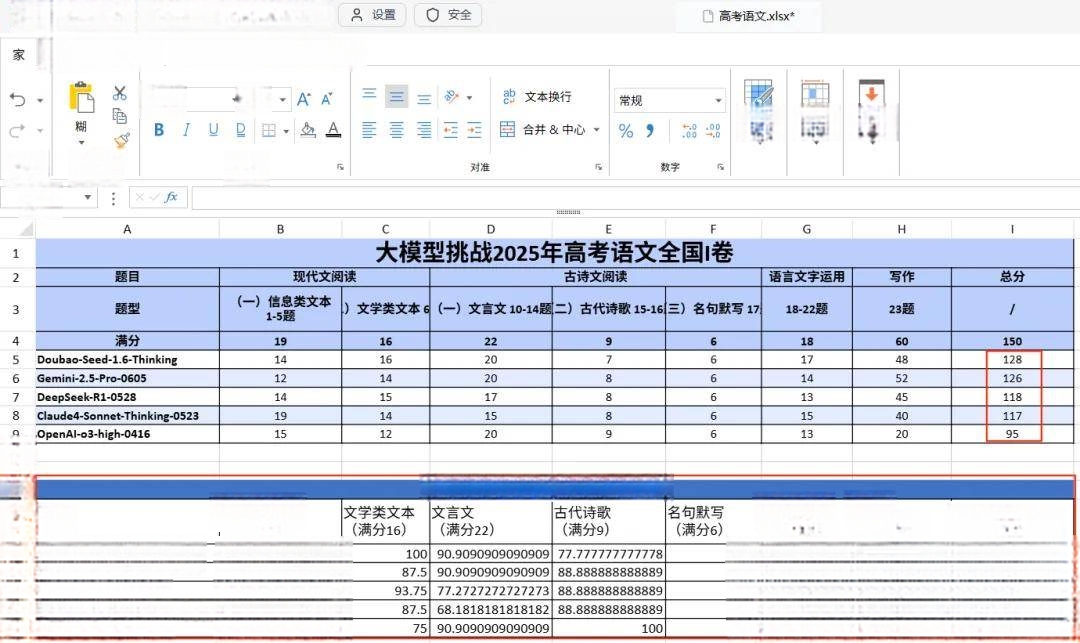Click the formula bar options dots
This screenshot has height=643, width=1080.
[x=113, y=198]
